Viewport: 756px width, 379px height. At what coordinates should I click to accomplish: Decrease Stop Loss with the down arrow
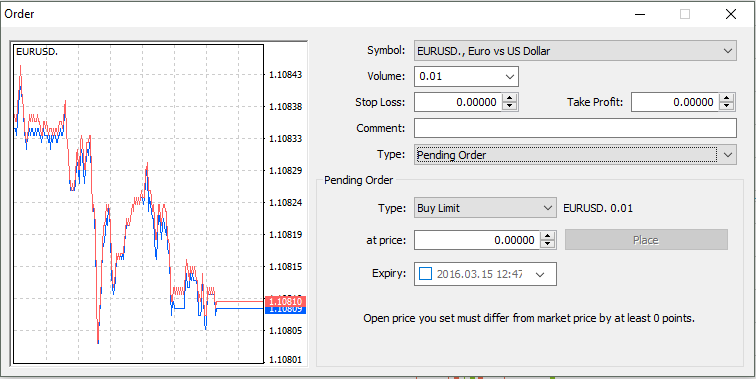click(510, 107)
